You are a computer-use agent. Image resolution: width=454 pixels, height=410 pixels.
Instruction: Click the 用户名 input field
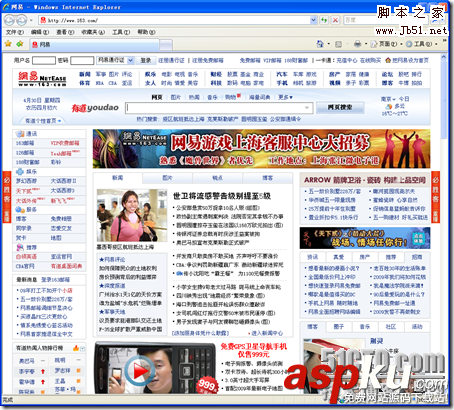pyautogui.click(x=44, y=60)
